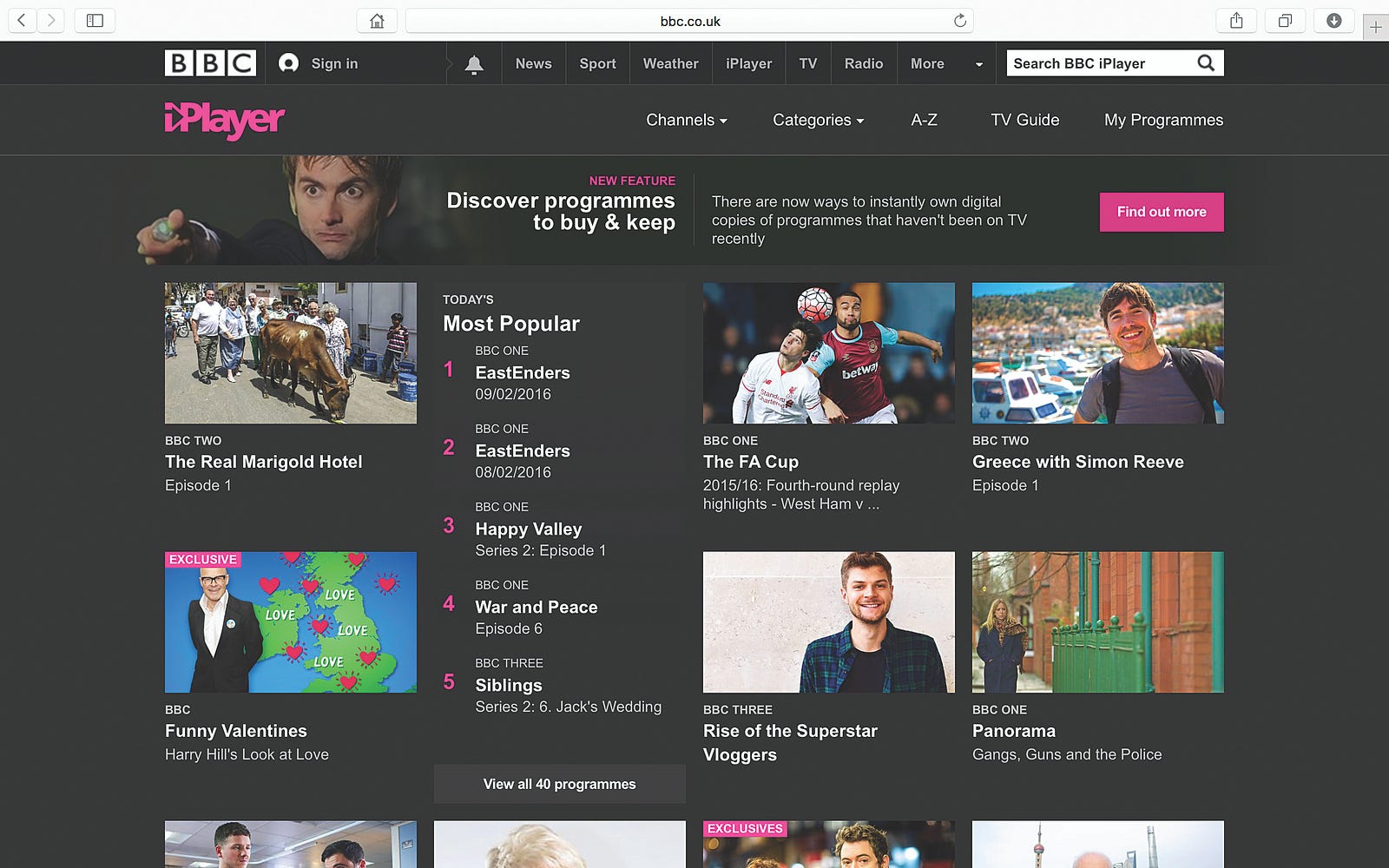Click the EXCLUSIVES badge on bottom thumbnail
Screen dimensions: 1389x868
click(745, 829)
